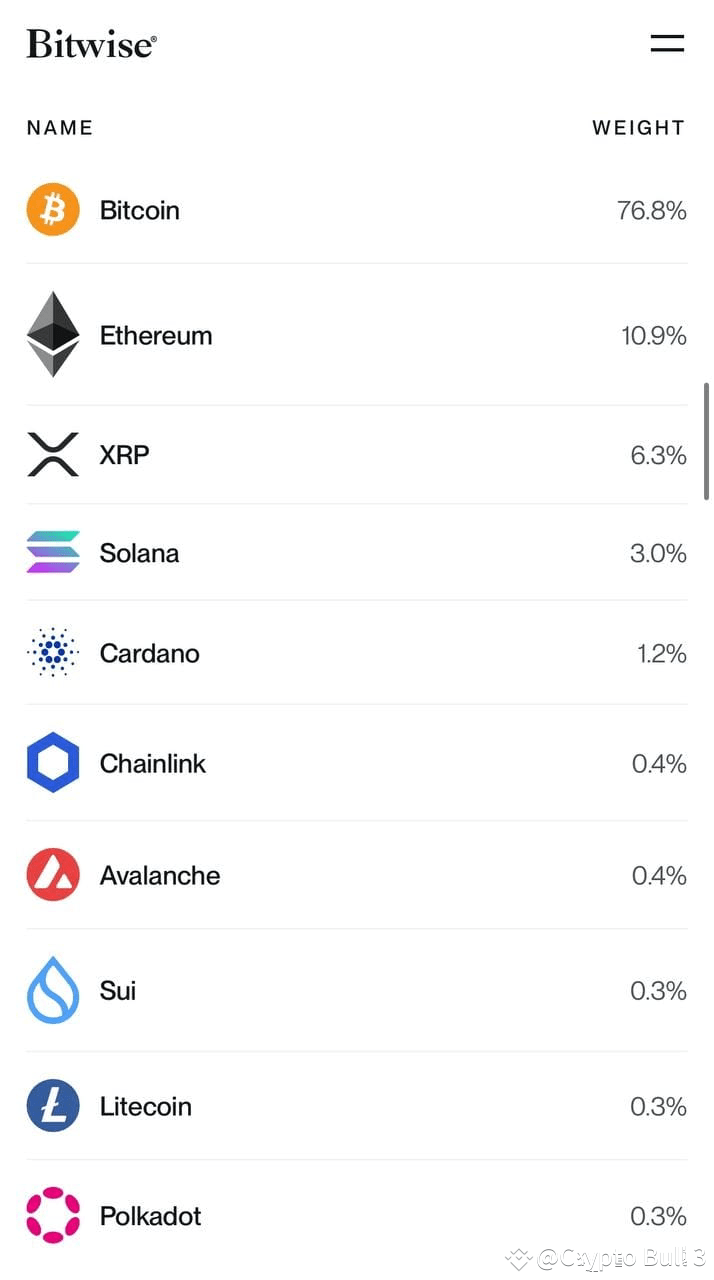
Task: Click the Solana gradient icon
Action: (x=52, y=553)
